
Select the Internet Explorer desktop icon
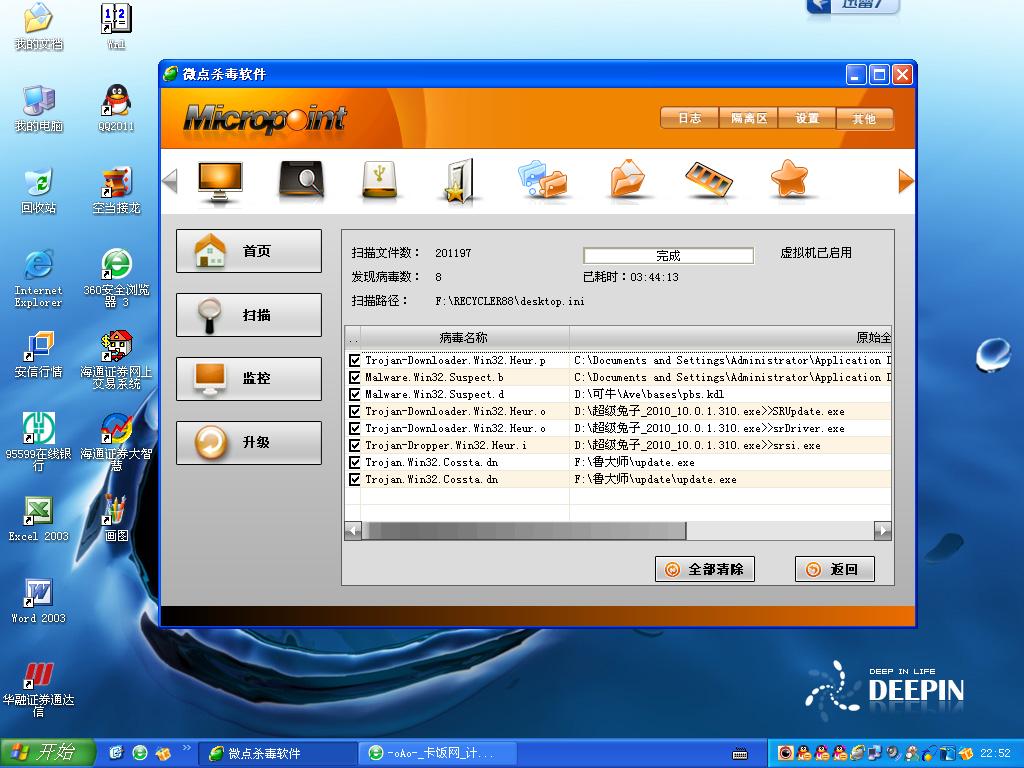coord(39,278)
